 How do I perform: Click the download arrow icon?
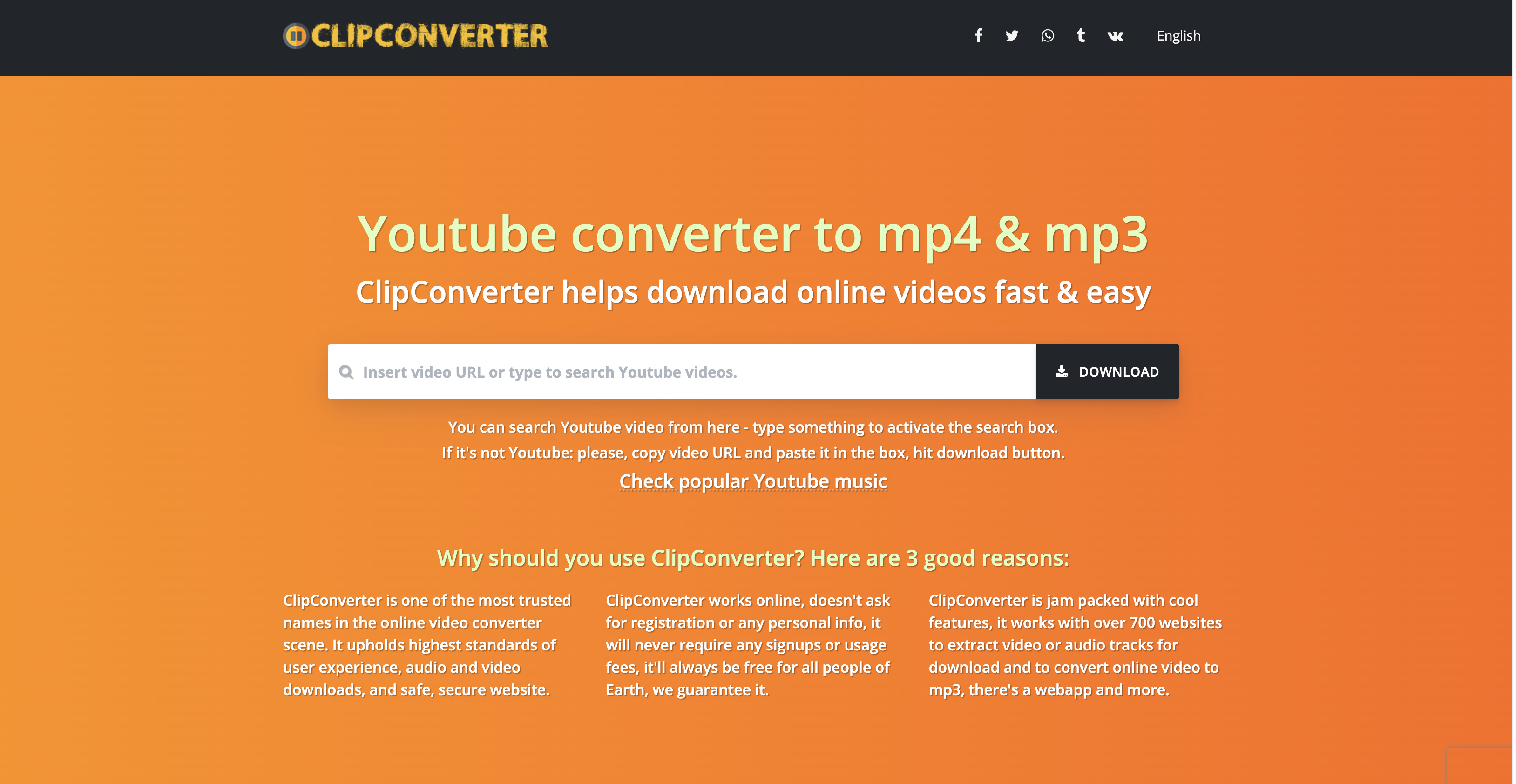click(x=1062, y=371)
